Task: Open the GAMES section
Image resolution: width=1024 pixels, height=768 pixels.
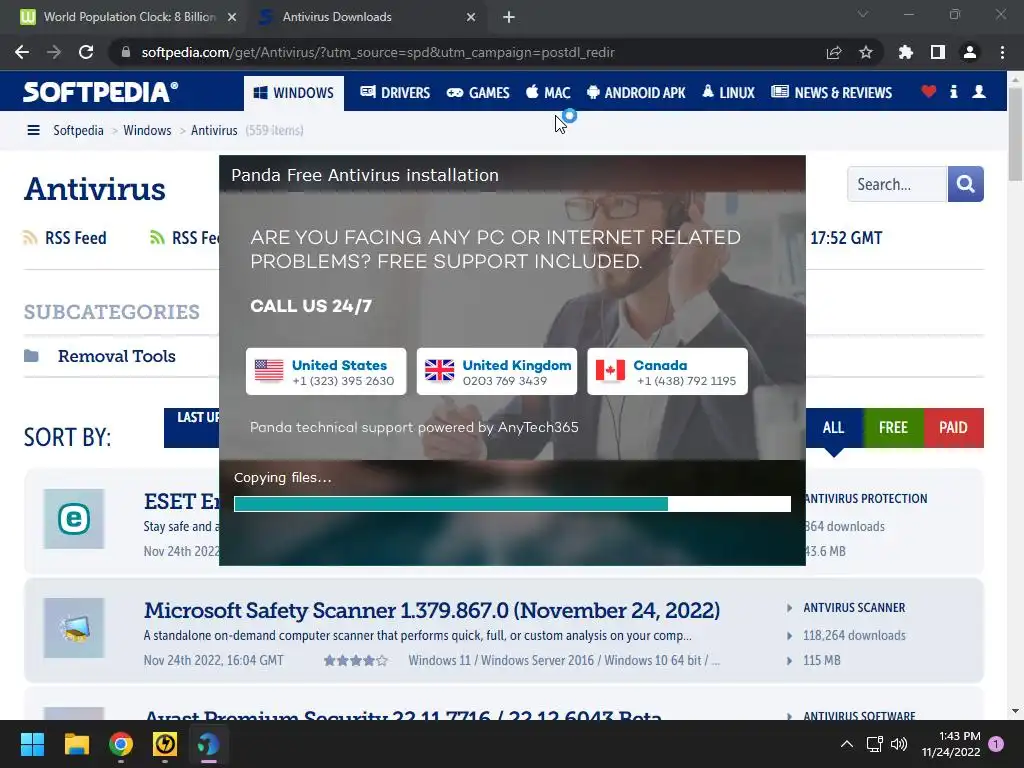Action: tap(478, 93)
